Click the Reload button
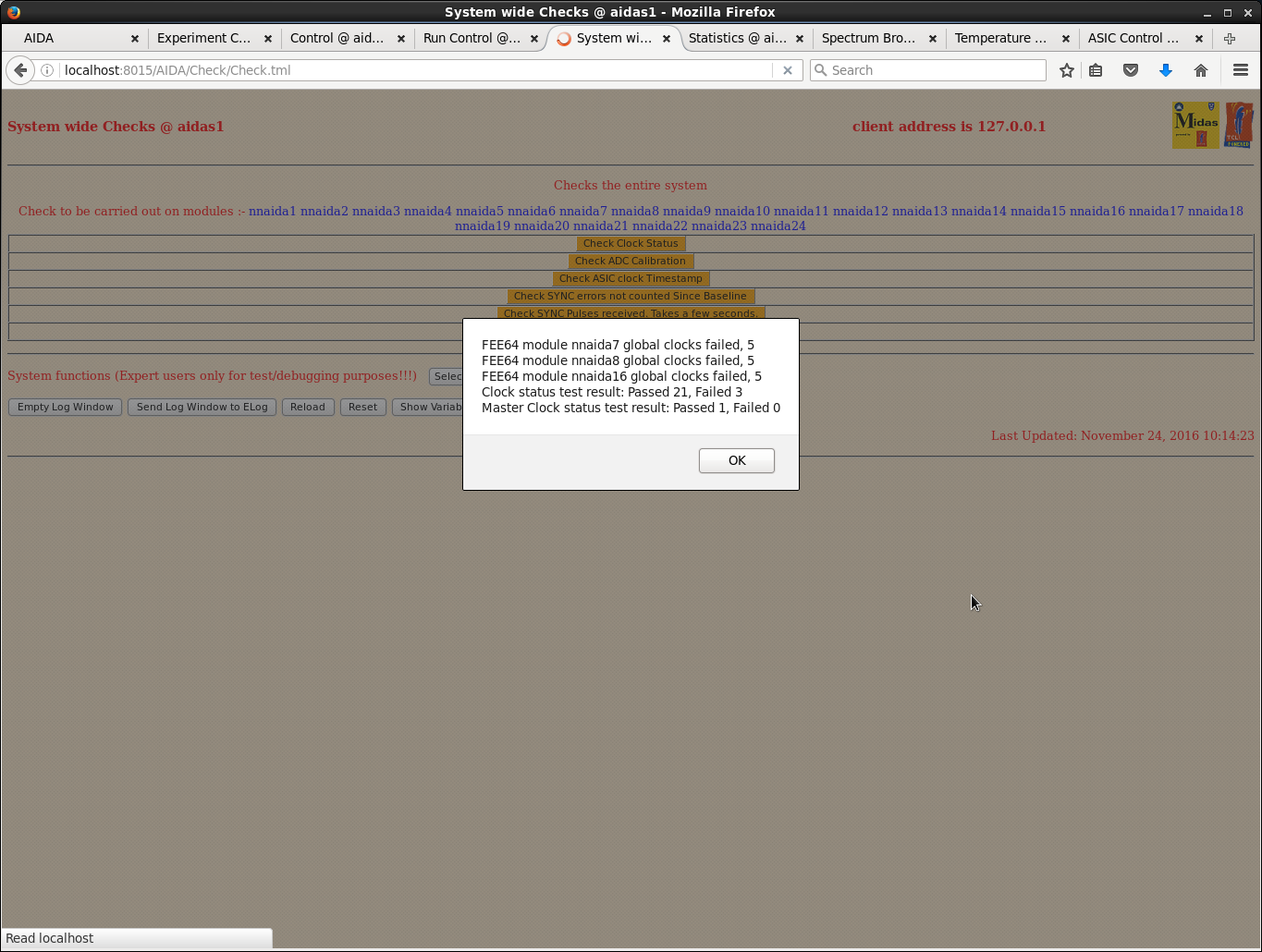Screen dimensions: 1262x952 point(308,407)
